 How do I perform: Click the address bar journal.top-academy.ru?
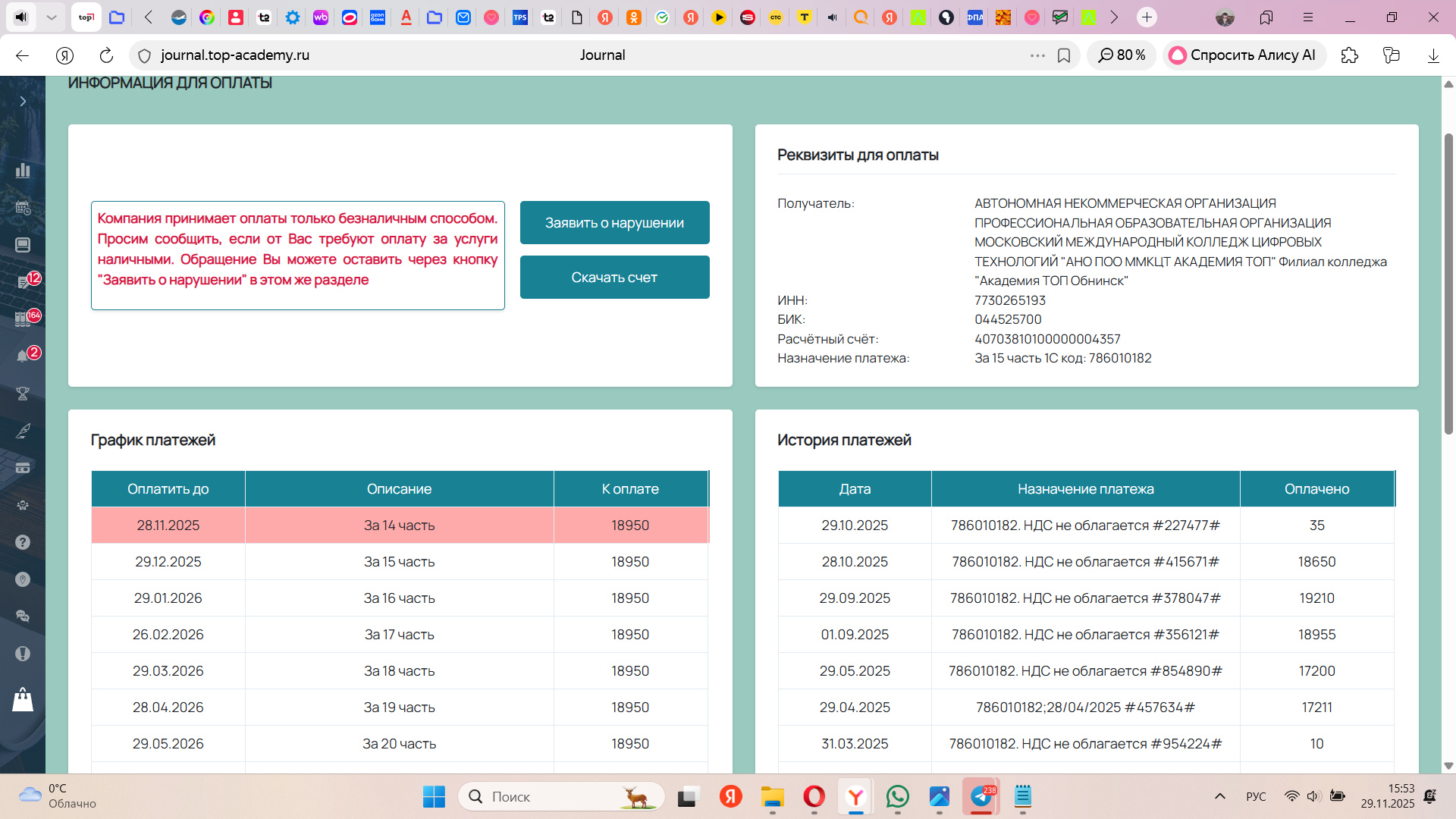click(235, 55)
